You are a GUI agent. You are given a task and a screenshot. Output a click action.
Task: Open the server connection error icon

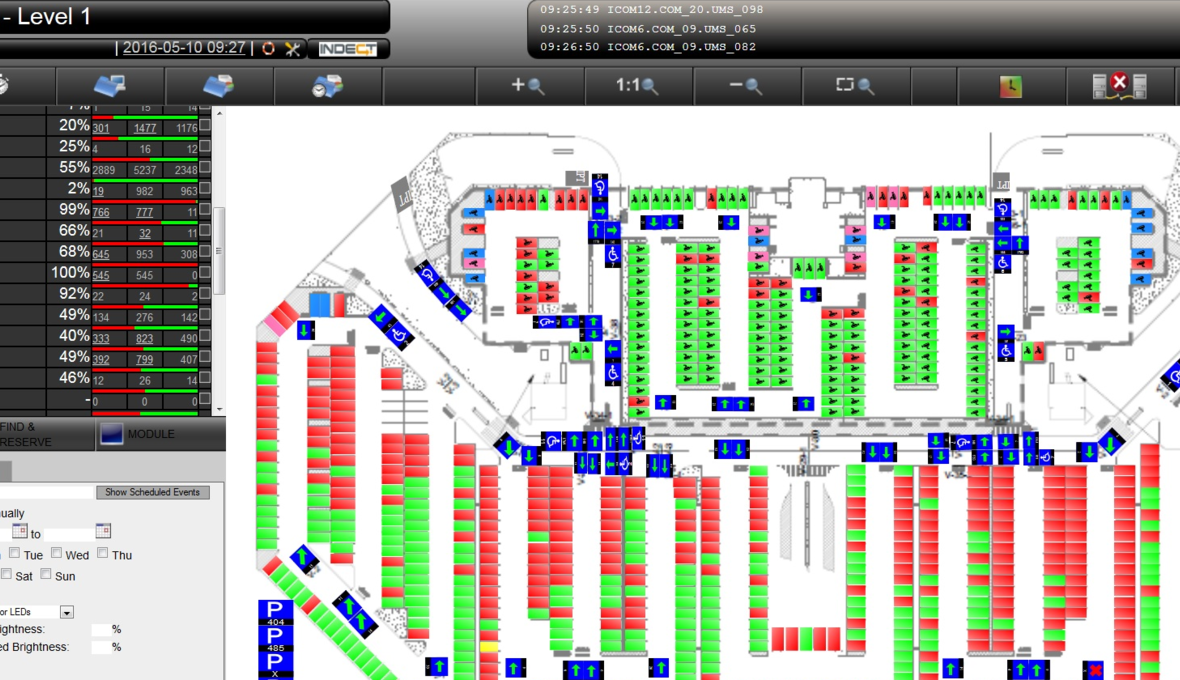coord(1119,87)
